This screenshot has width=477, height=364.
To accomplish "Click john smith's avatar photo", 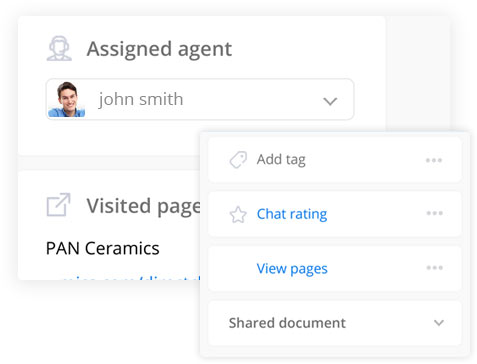I will coord(67,99).
